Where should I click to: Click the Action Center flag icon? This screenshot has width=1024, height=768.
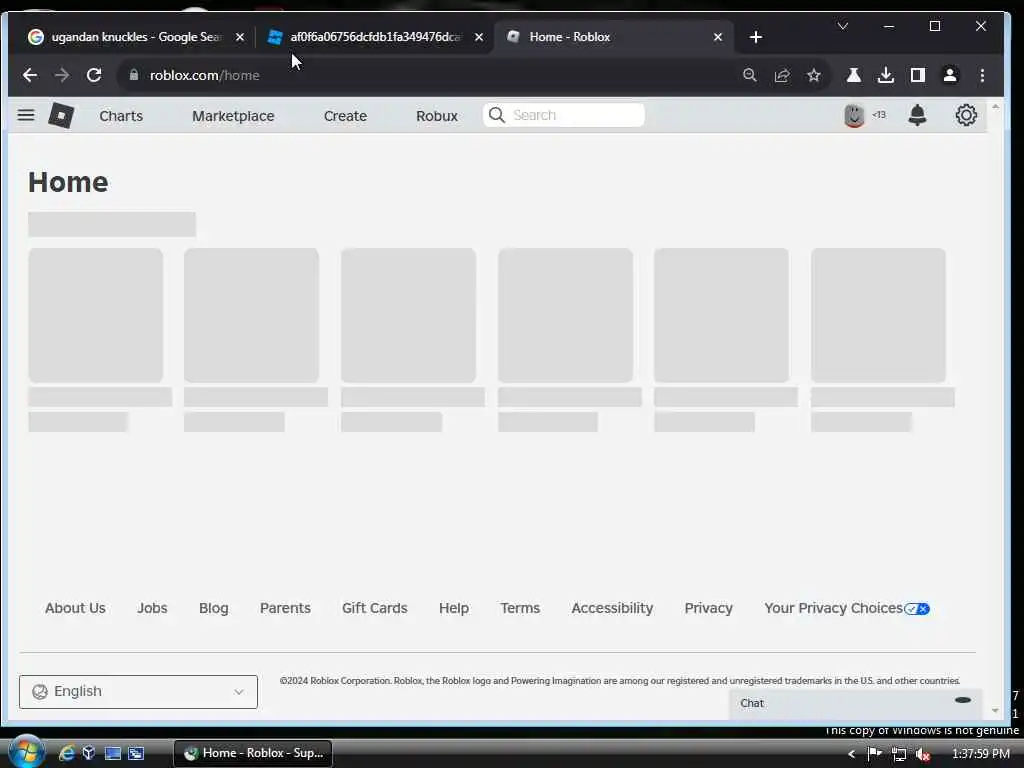point(874,754)
